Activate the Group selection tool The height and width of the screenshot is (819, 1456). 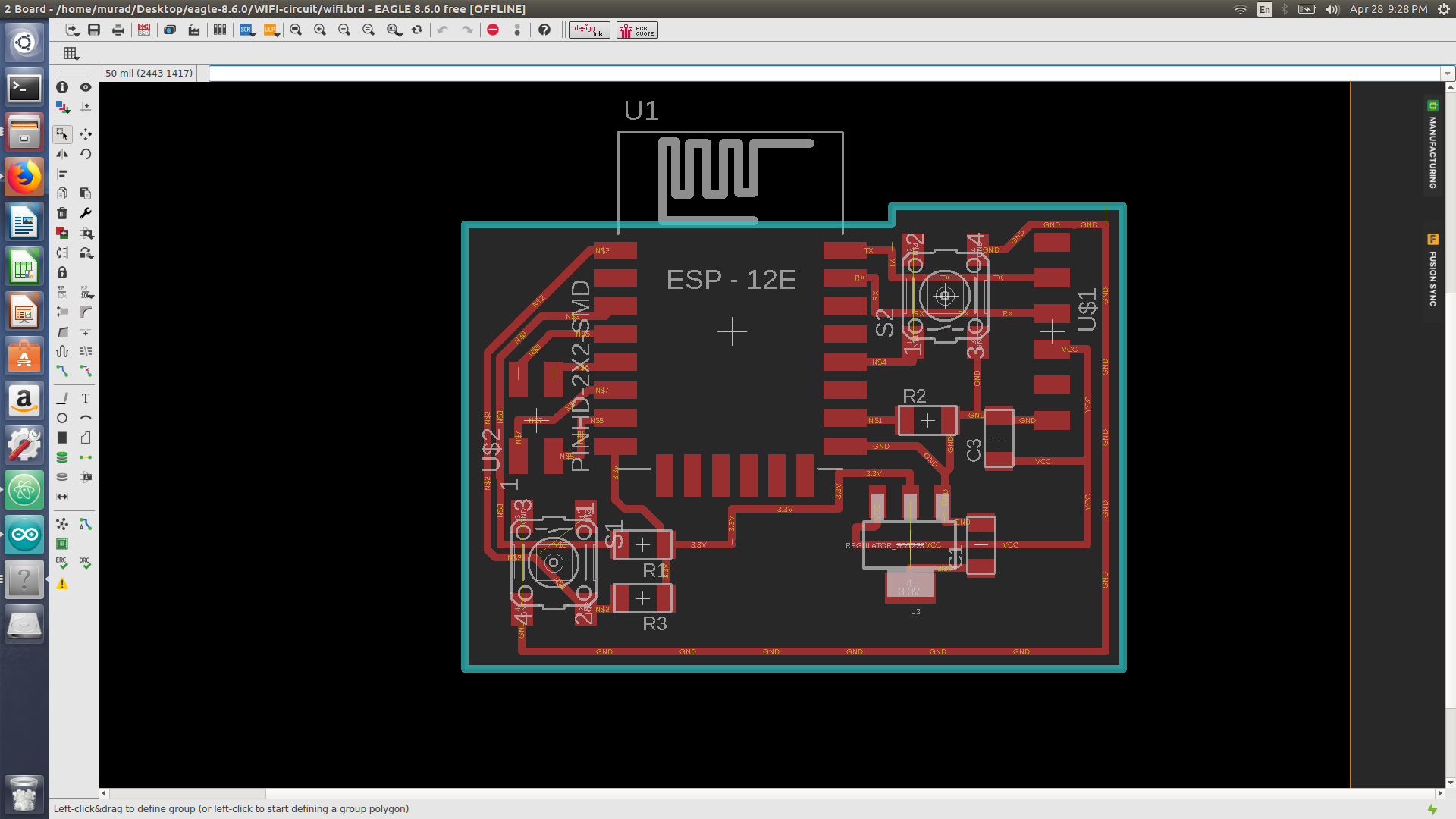click(62, 134)
